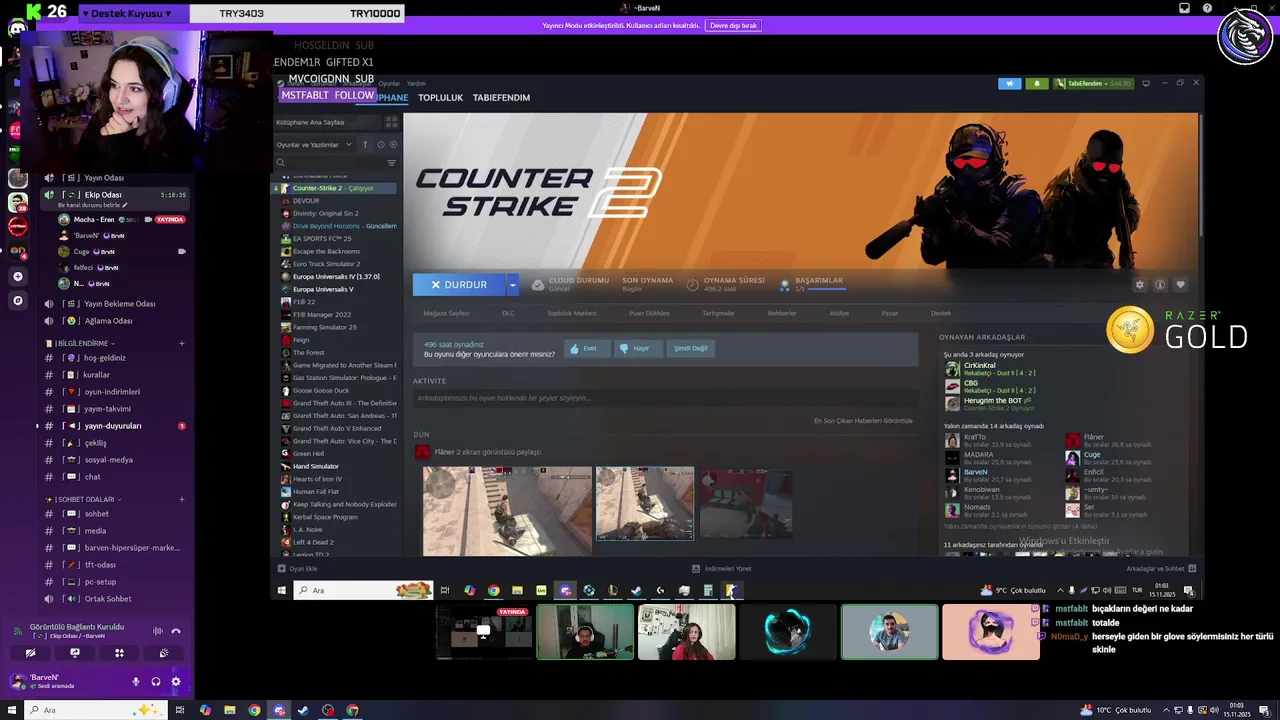Open dropdown arrow next to DURDUR button
1280x720 pixels.
coord(513,285)
